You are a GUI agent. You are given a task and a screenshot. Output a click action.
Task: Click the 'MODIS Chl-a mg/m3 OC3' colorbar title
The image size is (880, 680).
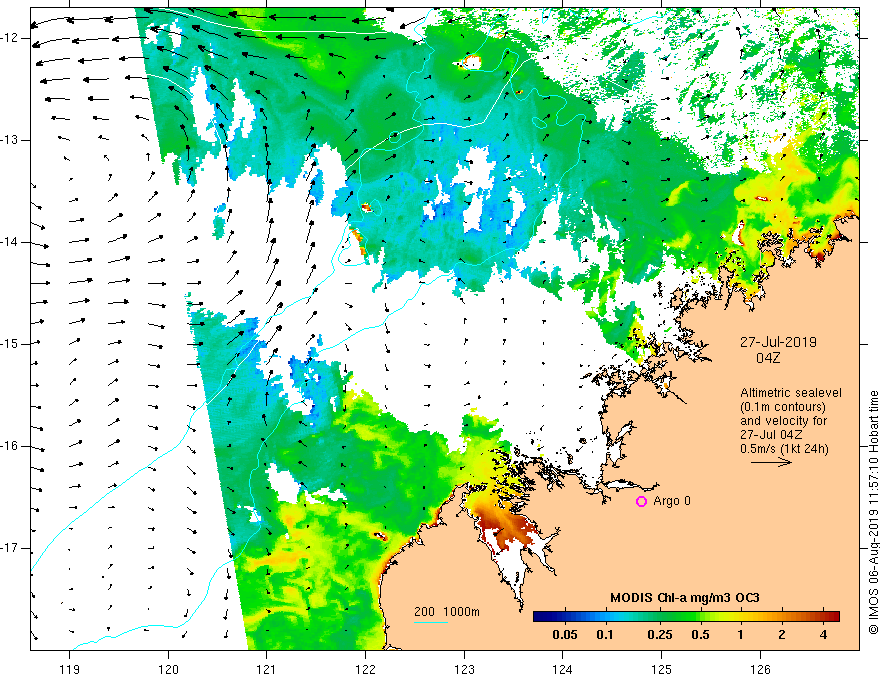pyautogui.click(x=685, y=598)
